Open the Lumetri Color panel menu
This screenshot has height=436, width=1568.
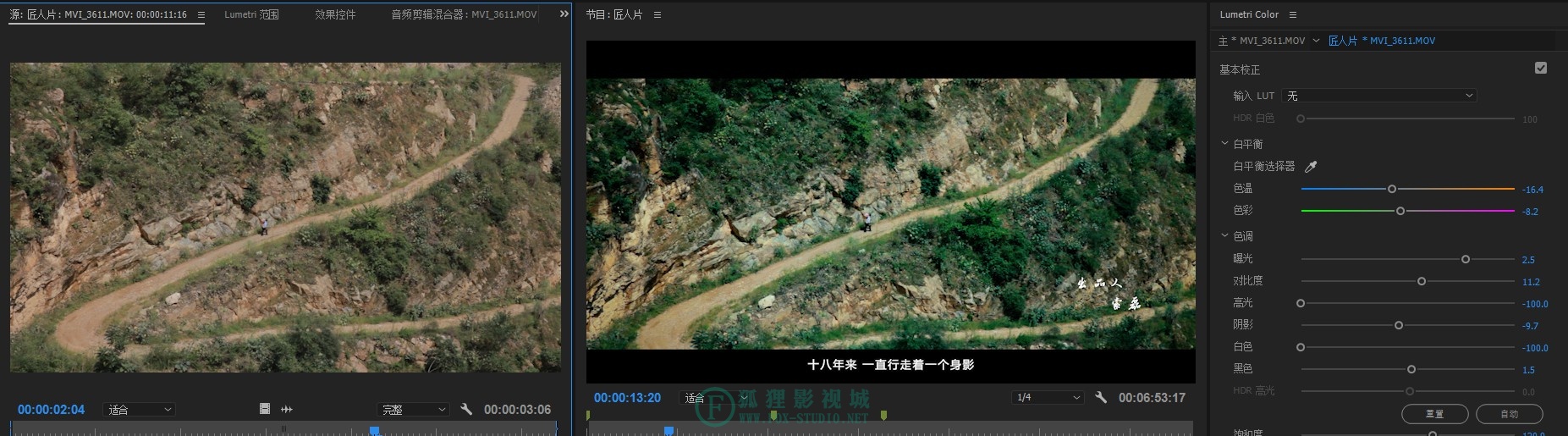[1292, 14]
